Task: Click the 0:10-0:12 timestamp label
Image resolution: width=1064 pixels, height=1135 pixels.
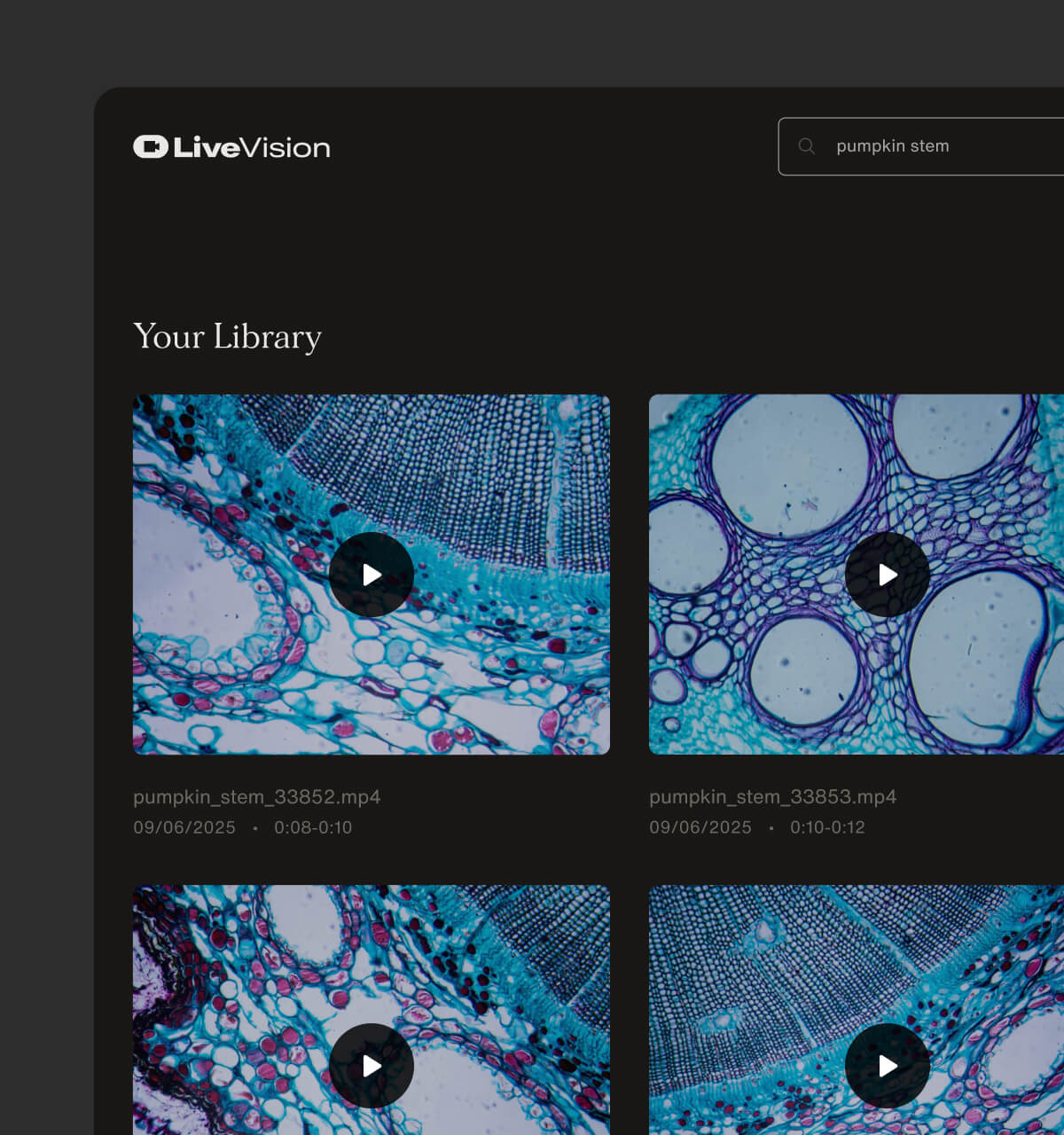Action: coord(829,827)
